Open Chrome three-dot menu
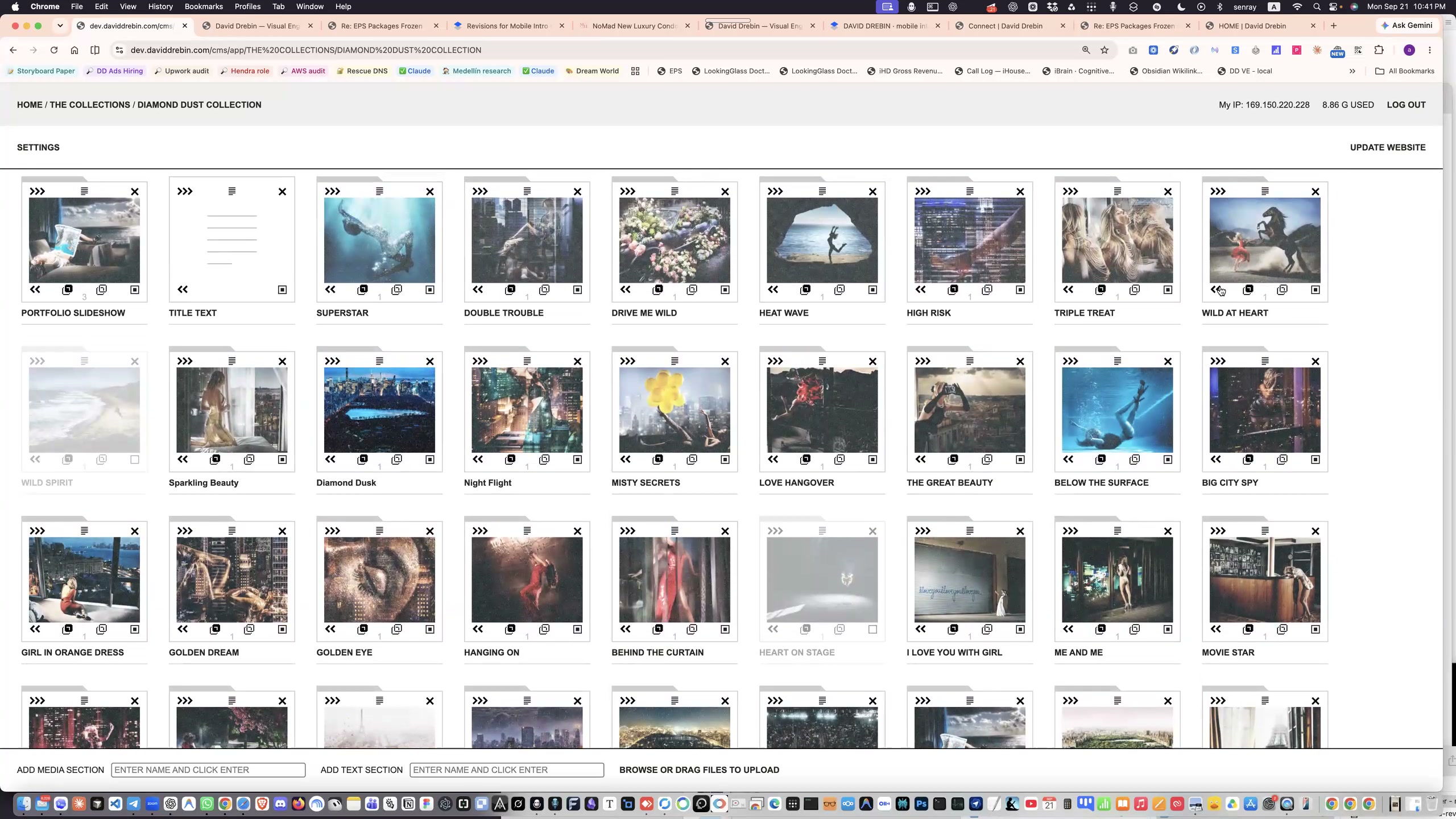Screen dimensions: 1456x819 (x=1429, y=50)
